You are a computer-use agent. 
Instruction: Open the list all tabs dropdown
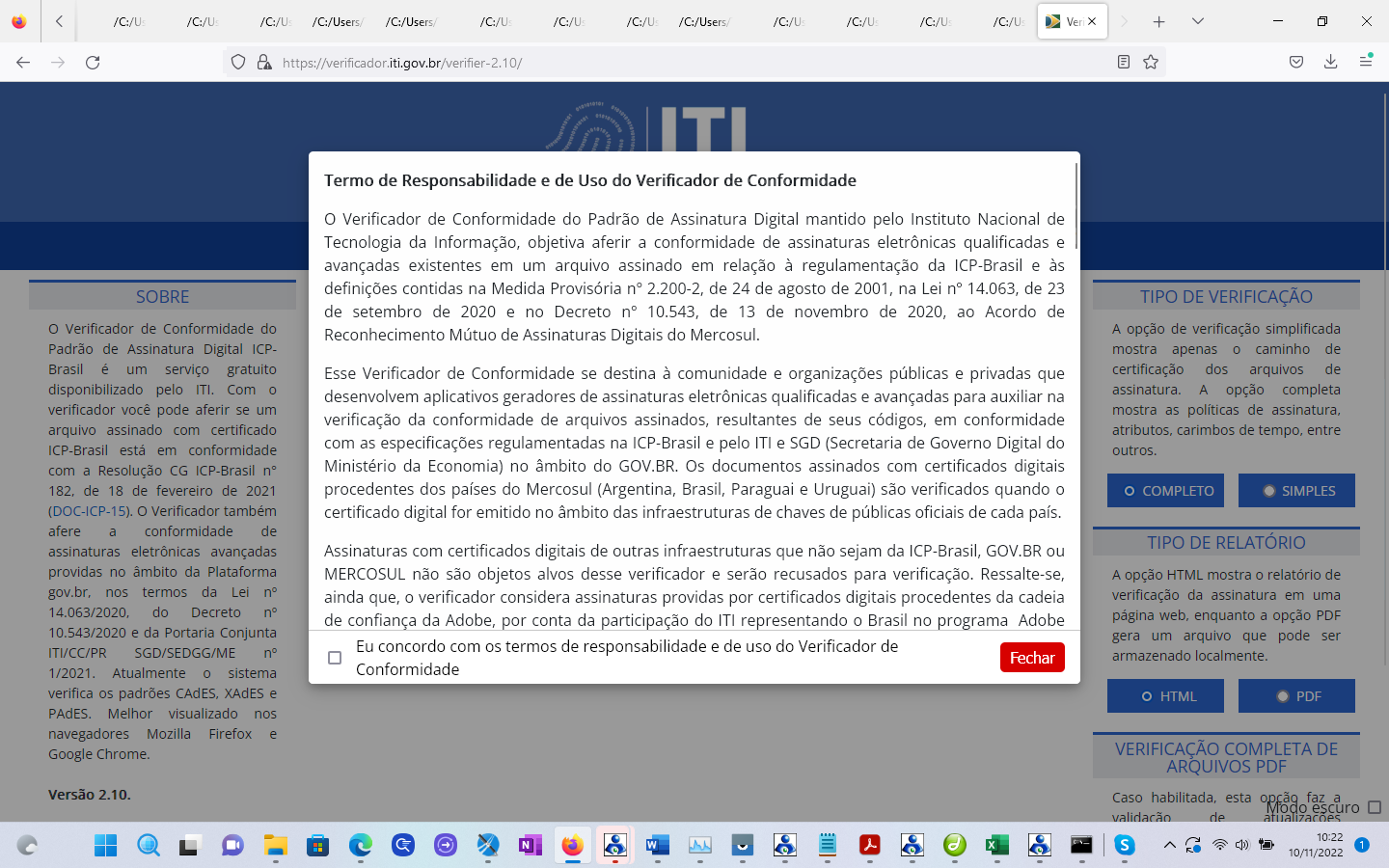[1196, 20]
